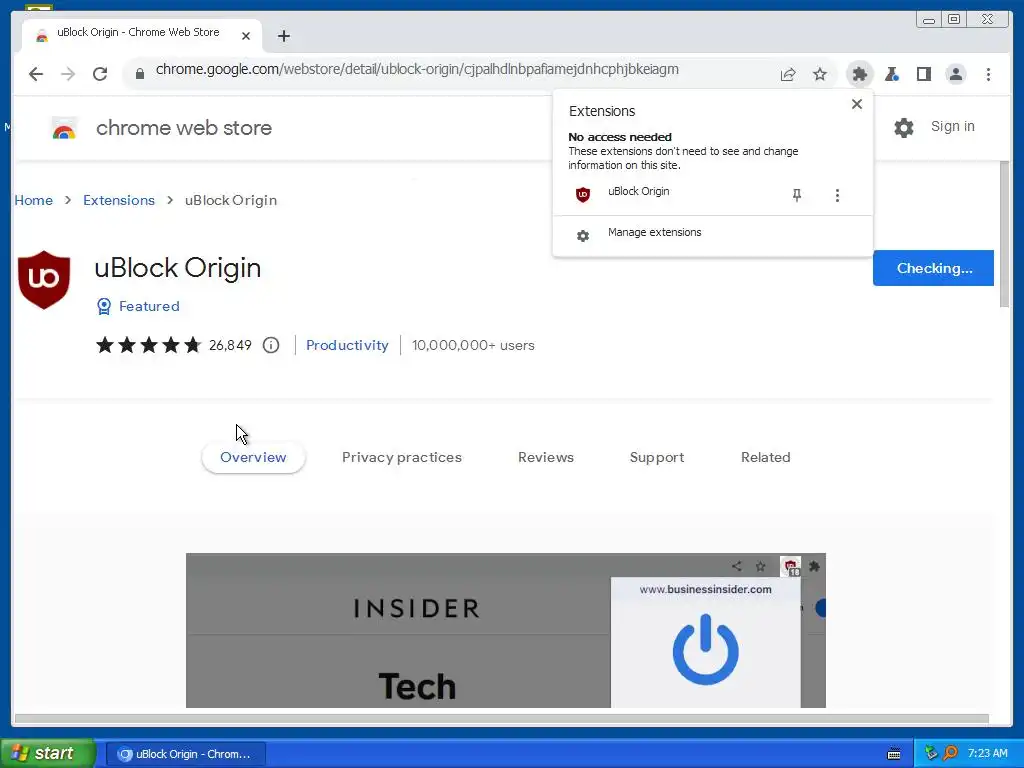
Task: Open Chrome Labs flask icon
Action: pyautogui.click(x=892, y=74)
